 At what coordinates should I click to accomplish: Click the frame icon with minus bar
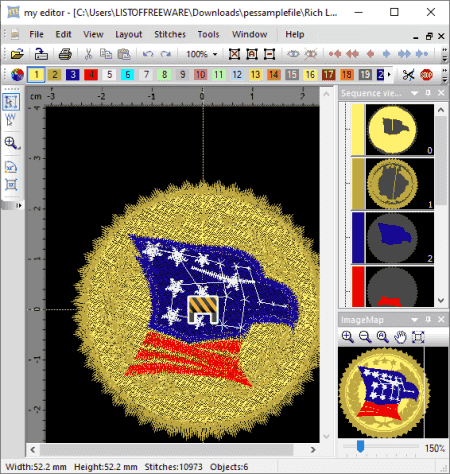(x=269, y=54)
